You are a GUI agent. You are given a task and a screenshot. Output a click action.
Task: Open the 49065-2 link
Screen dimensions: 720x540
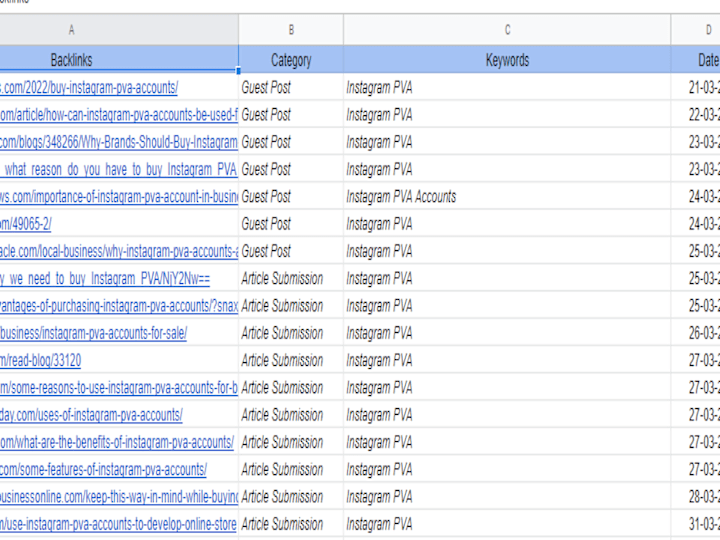tap(26, 224)
